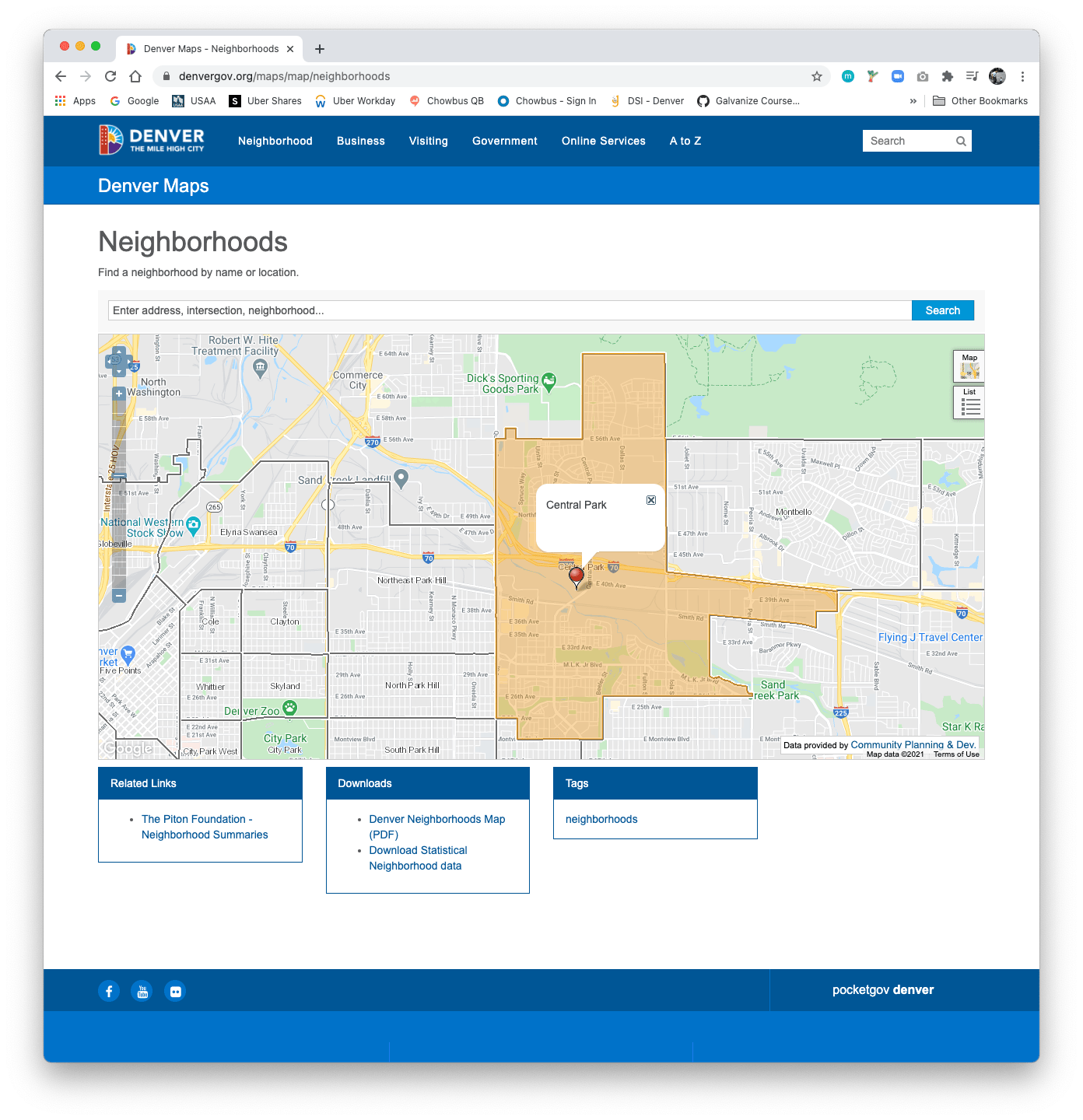Viewport: 1083px width, 1120px height.
Task: Pan the map left with the arrow control
Action: (110, 362)
